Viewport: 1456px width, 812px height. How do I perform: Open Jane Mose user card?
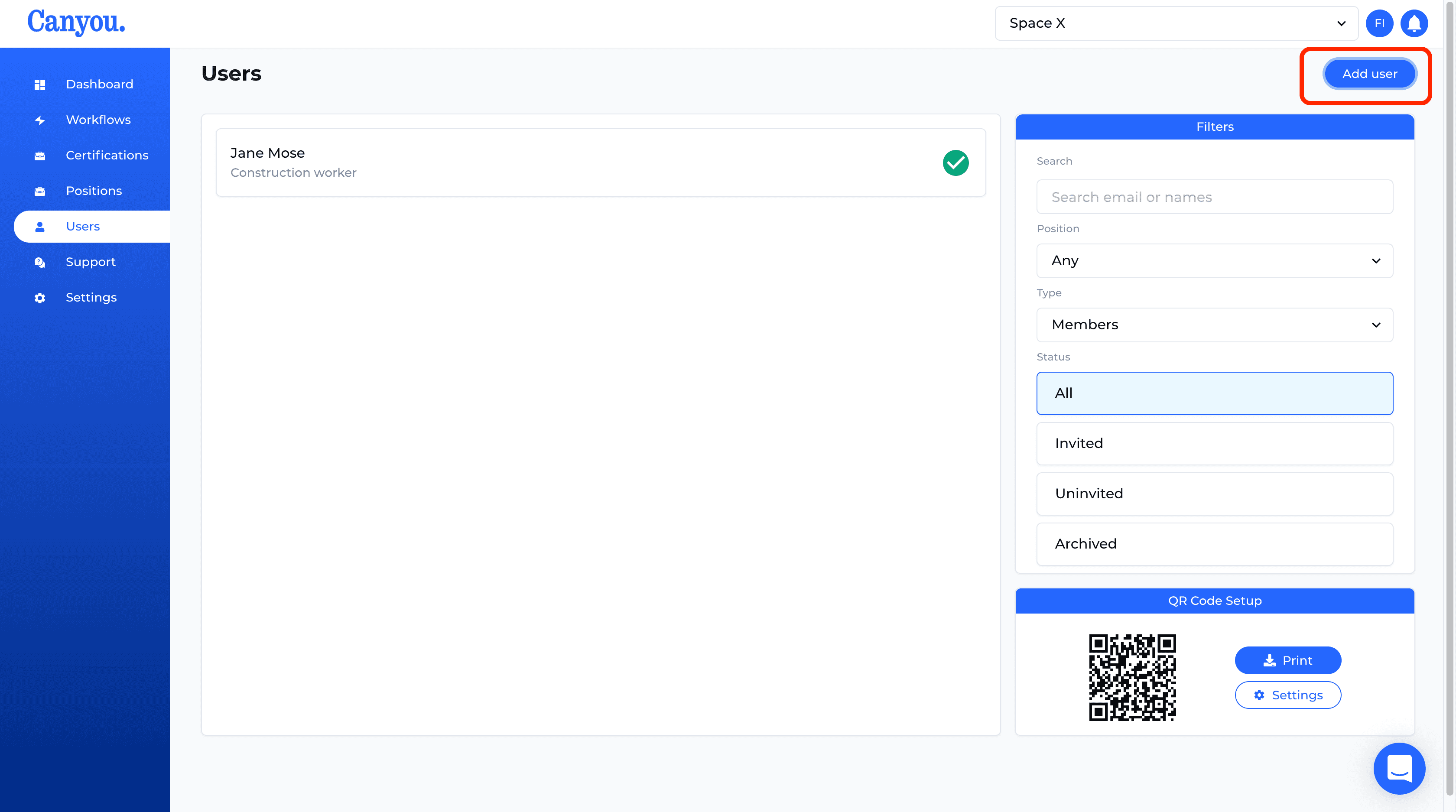601,163
